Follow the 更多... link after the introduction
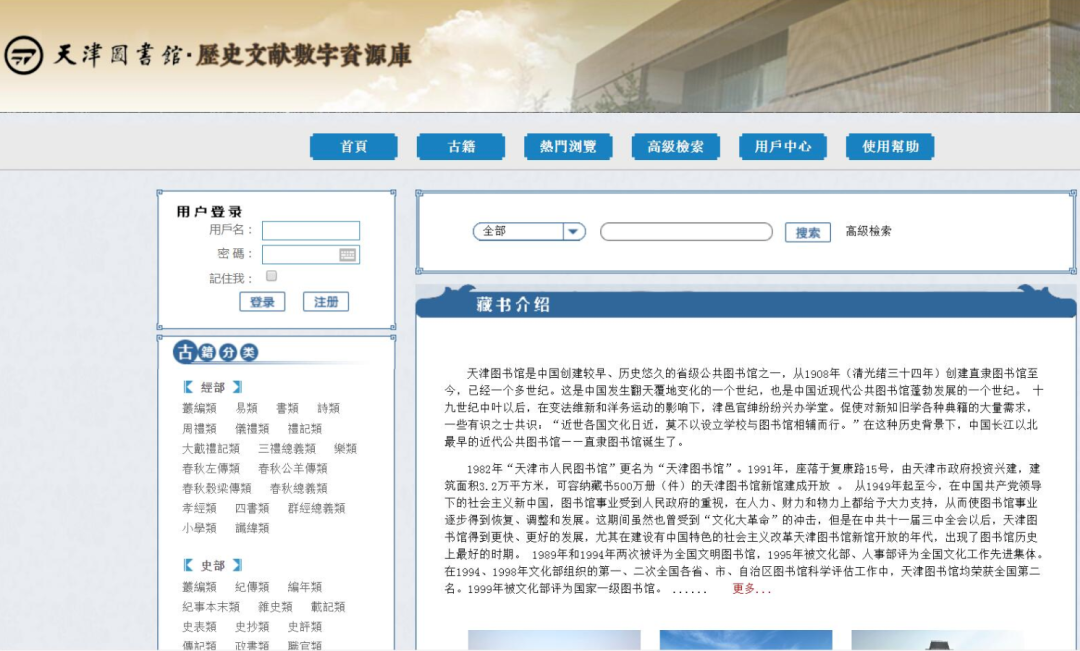The image size is (1080, 651). click(x=751, y=589)
